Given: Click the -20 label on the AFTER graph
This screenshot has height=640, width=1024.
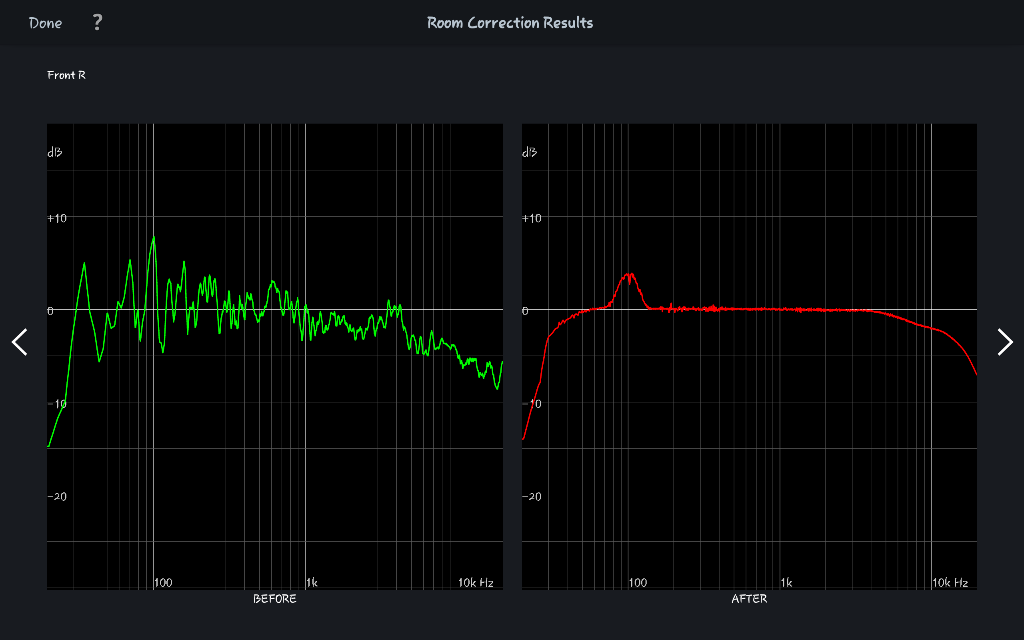Looking at the screenshot, I should point(532,496).
